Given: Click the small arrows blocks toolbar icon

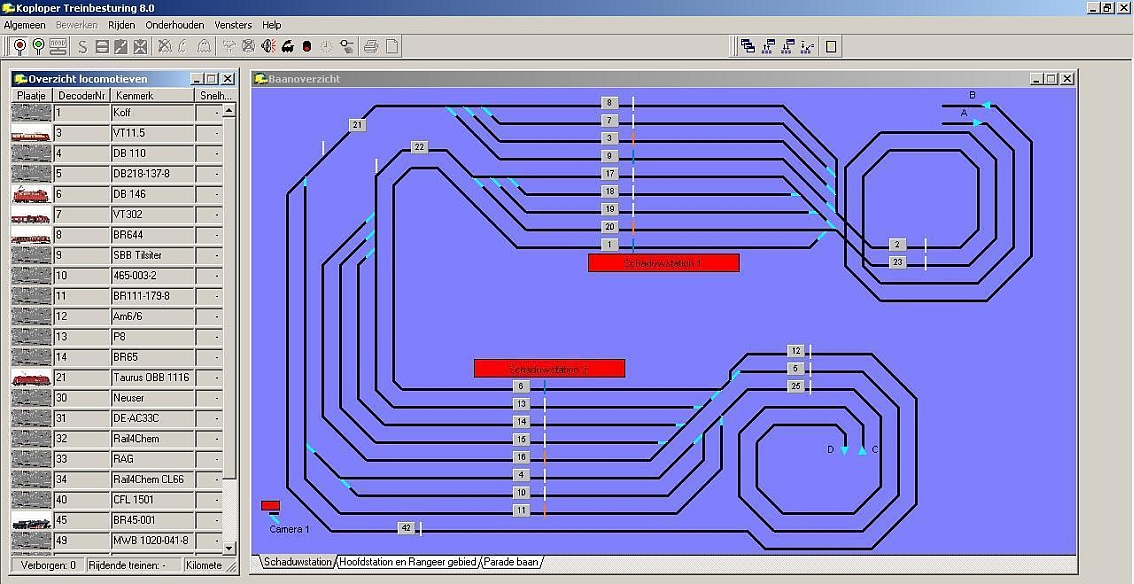Looking at the screenshot, I should pyautogui.click(x=808, y=47).
